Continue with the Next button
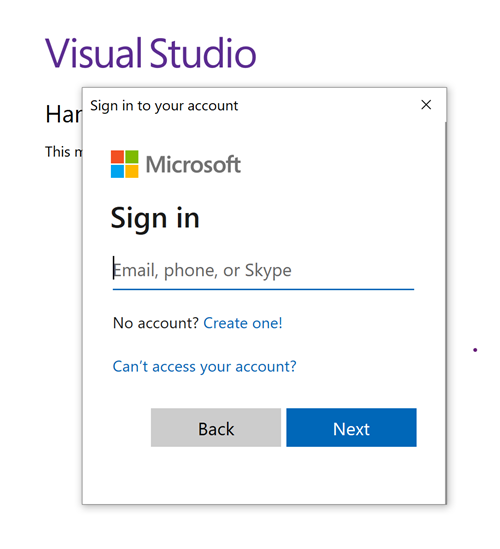Screen dimensions: 500x549 pyautogui.click(x=351, y=428)
